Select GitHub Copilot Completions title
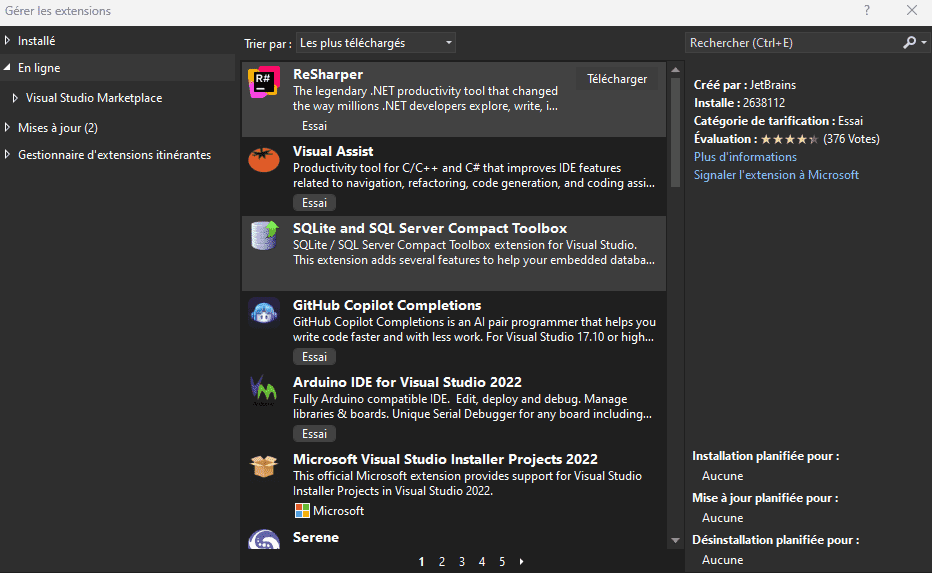932x573 pixels. click(387, 305)
